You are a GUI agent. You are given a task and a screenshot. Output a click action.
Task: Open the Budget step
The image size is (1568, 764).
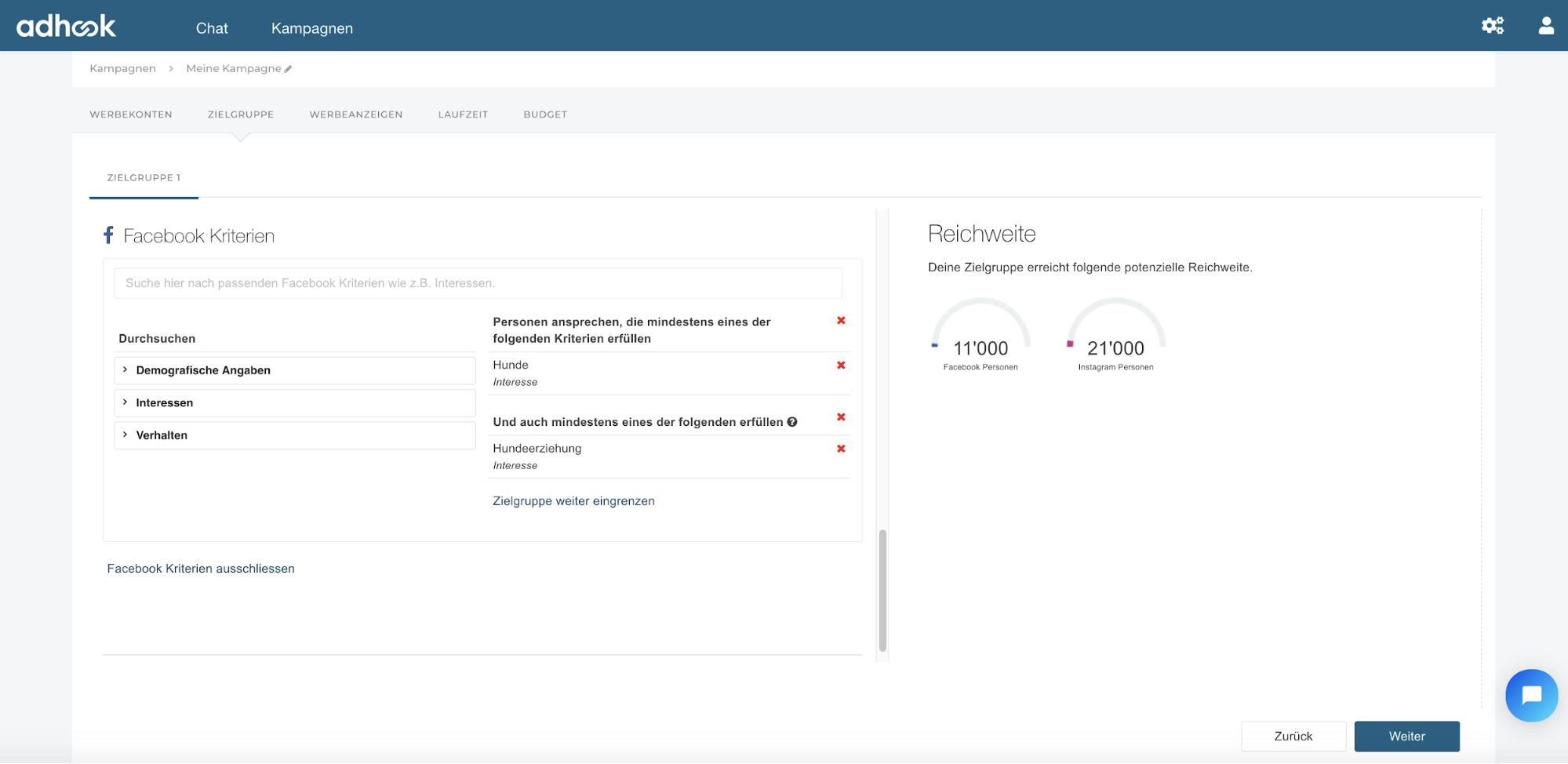[x=545, y=115]
